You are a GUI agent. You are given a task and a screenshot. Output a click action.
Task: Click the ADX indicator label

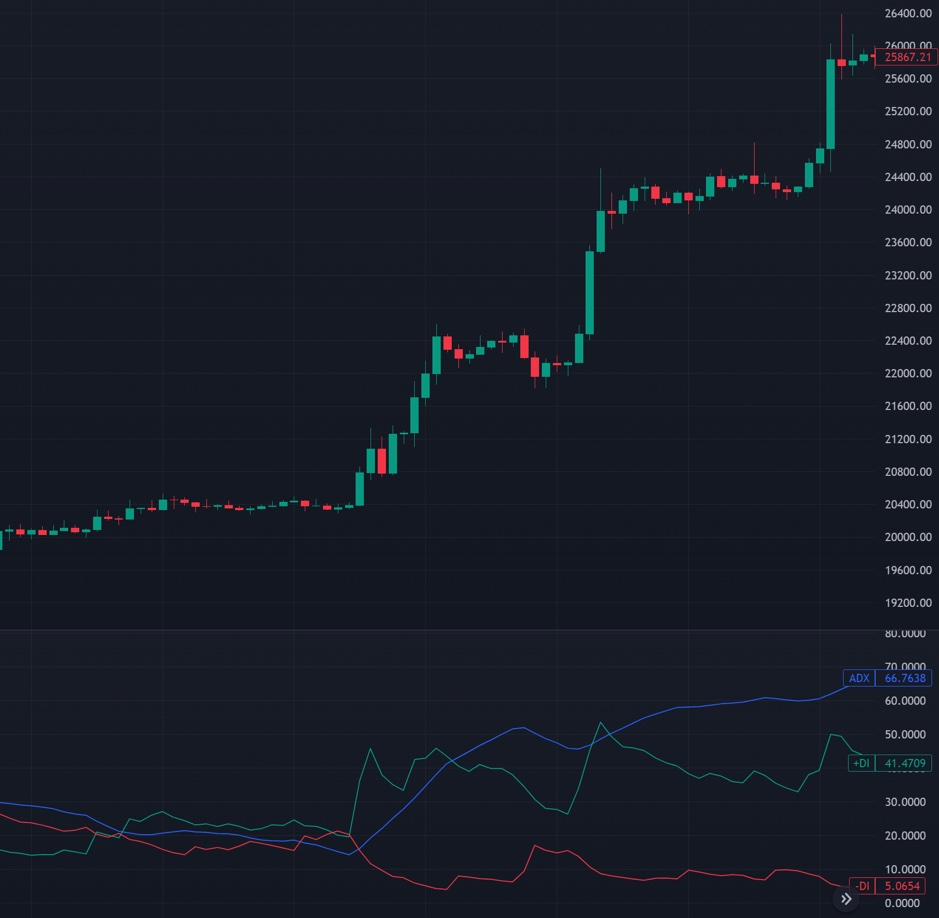click(859, 678)
